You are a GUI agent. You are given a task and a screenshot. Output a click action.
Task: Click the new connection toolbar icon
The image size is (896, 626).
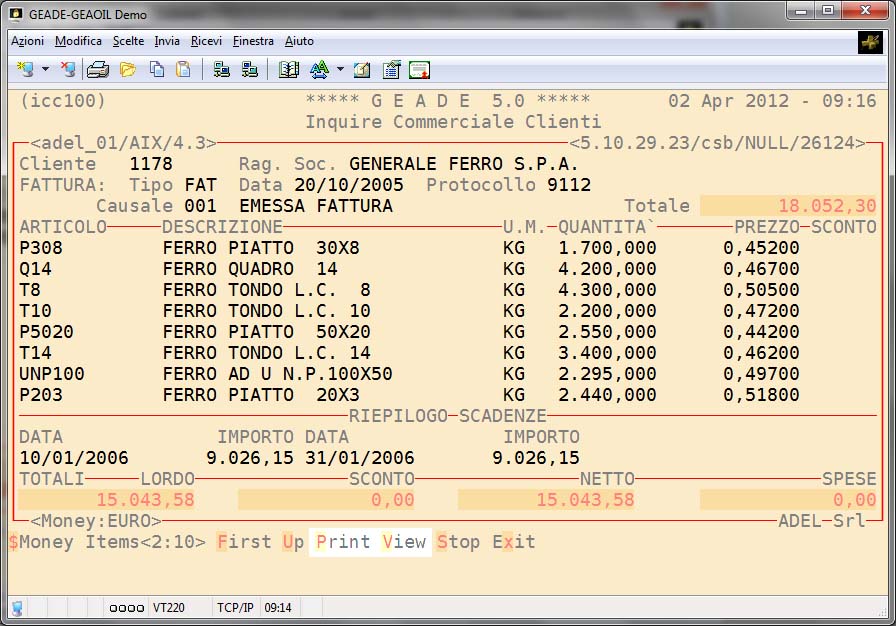[25, 69]
